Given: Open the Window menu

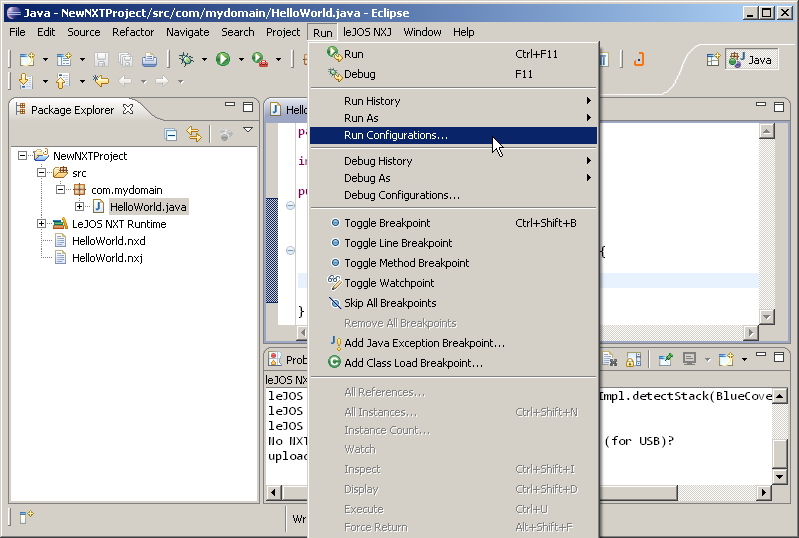Looking at the screenshot, I should tap(422, 32).
